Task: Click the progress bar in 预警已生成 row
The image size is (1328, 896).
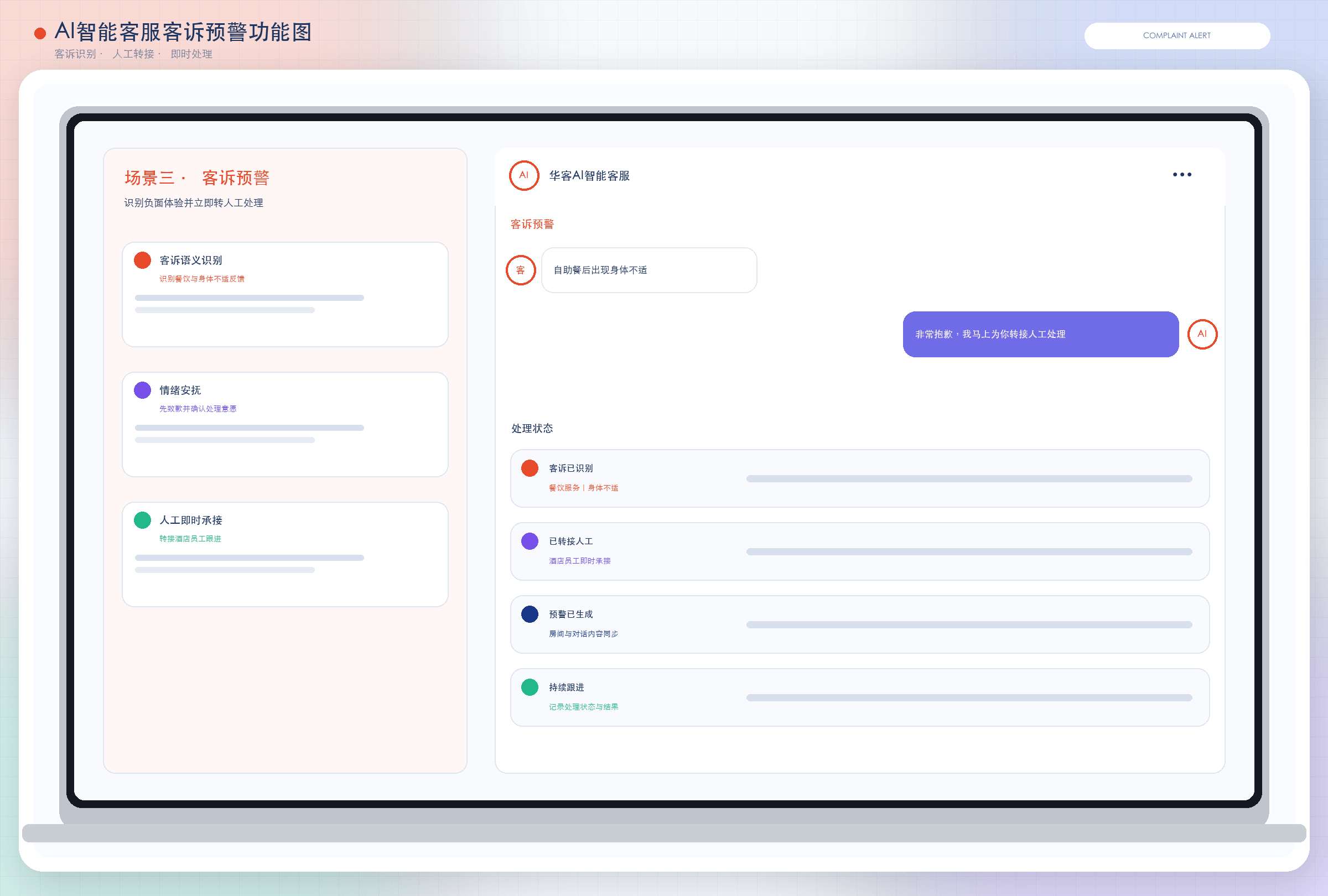Action: point(968,625)
